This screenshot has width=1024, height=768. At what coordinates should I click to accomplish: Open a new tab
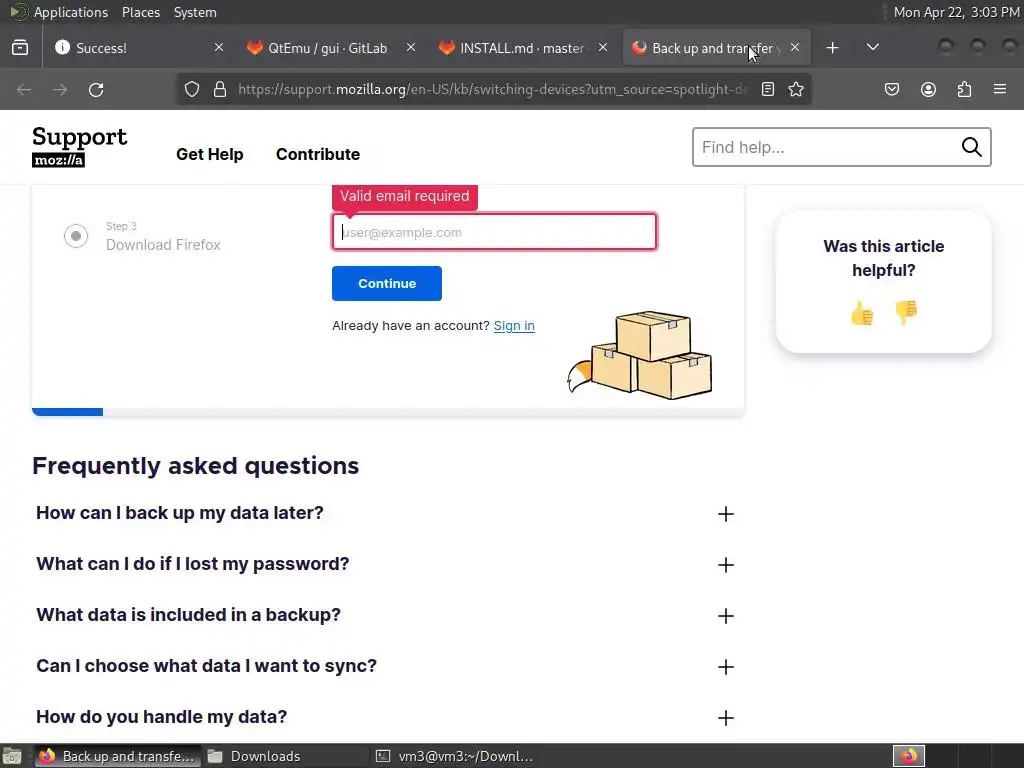point(832,48)
